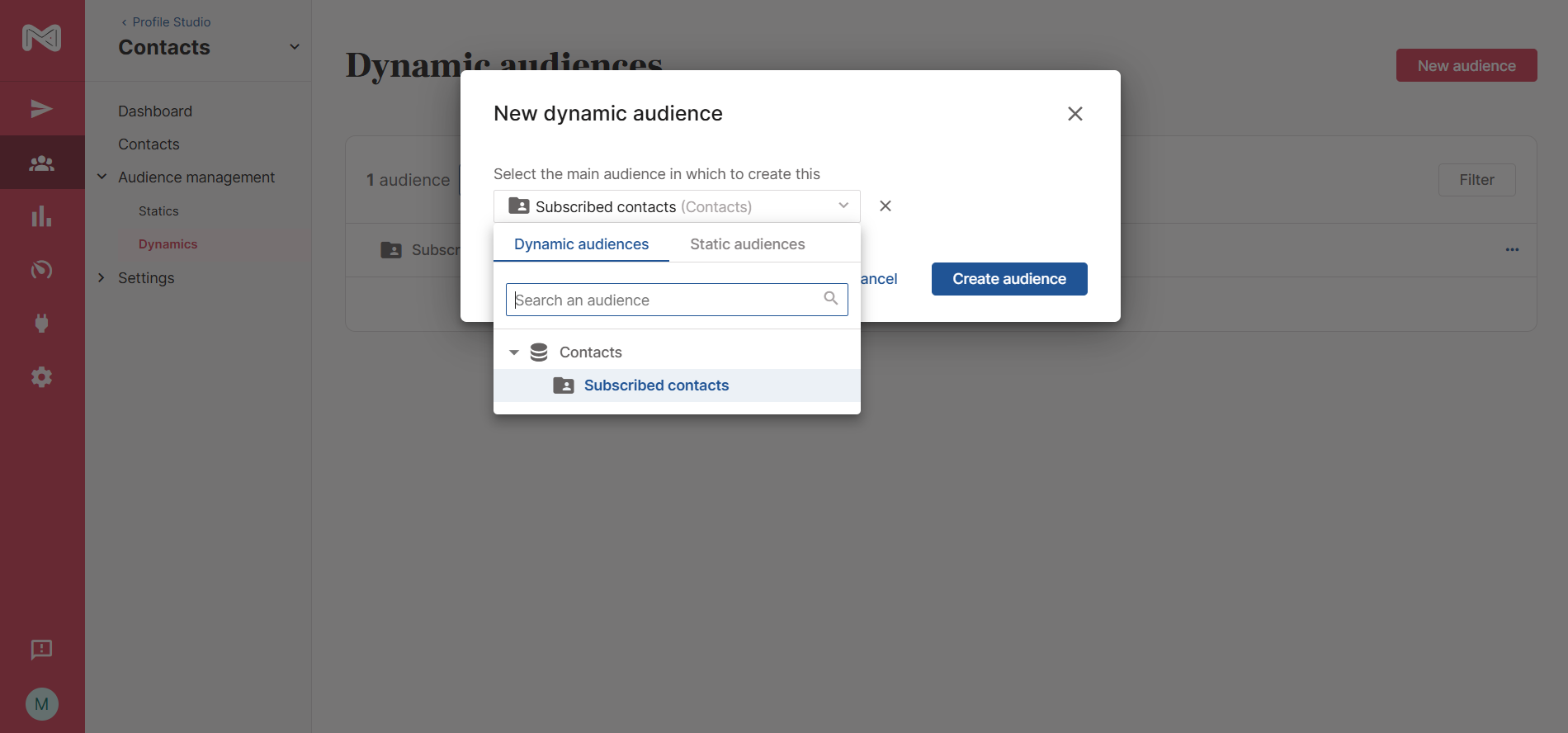Viewport: 1568px width, 733px height.
Task: Select Subscribed contacts in the tree
Action: (656, 385)
